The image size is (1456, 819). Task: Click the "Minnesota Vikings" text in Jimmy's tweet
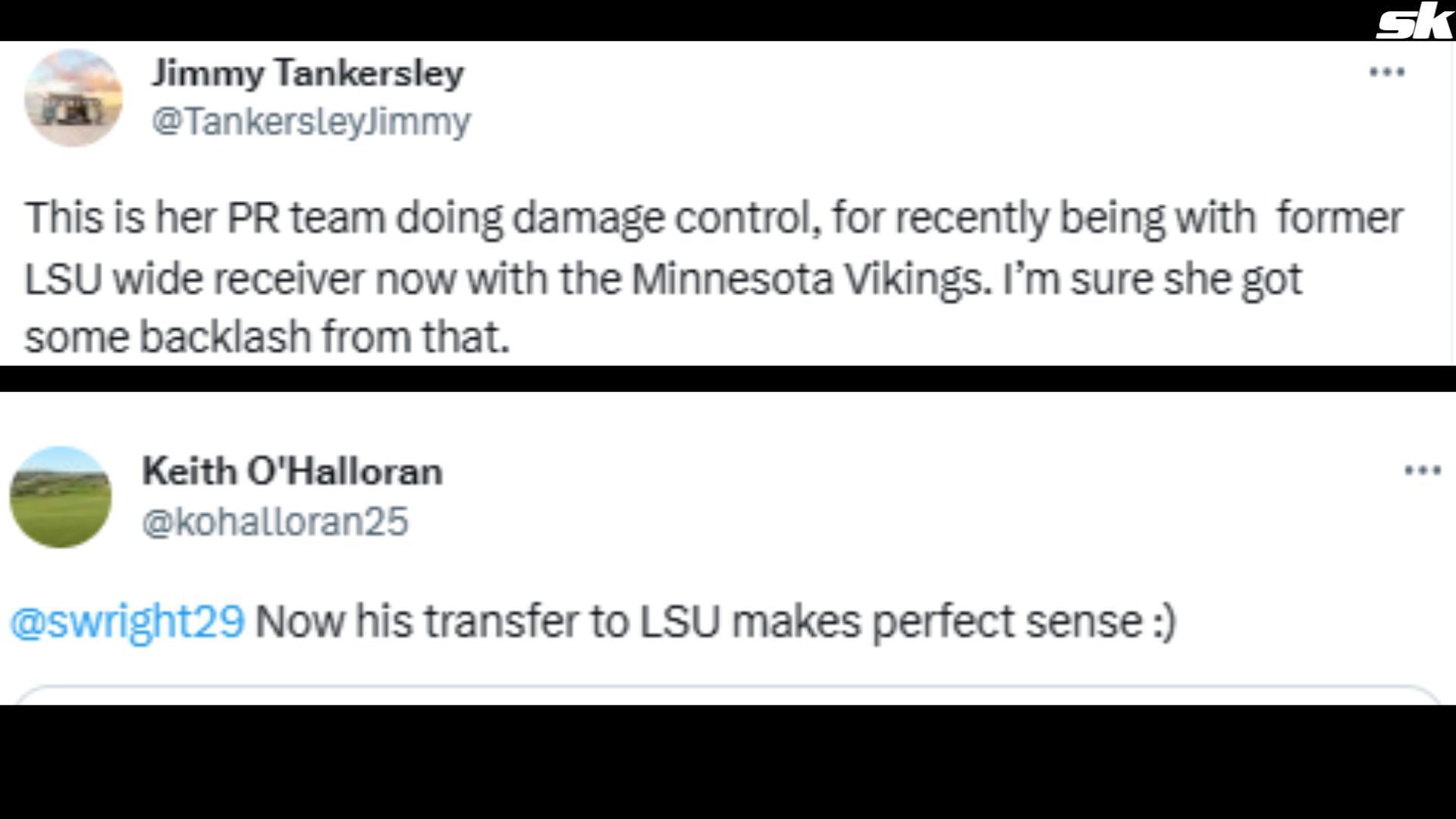point(807,279)
